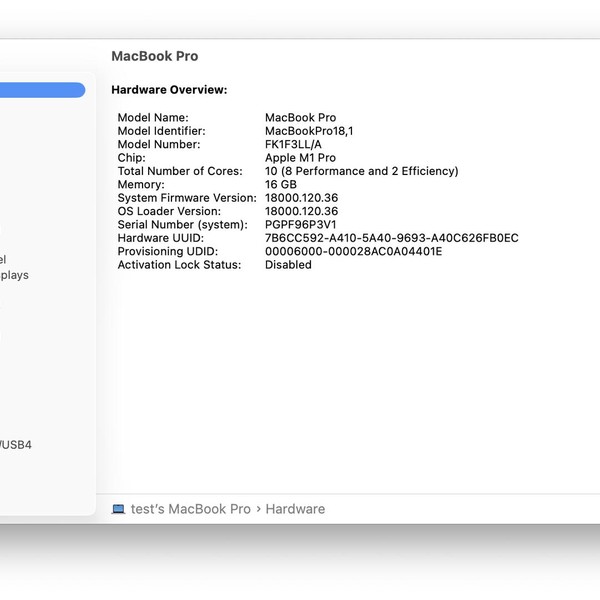Click the "Model Identifier:" label

pos(161,131)
